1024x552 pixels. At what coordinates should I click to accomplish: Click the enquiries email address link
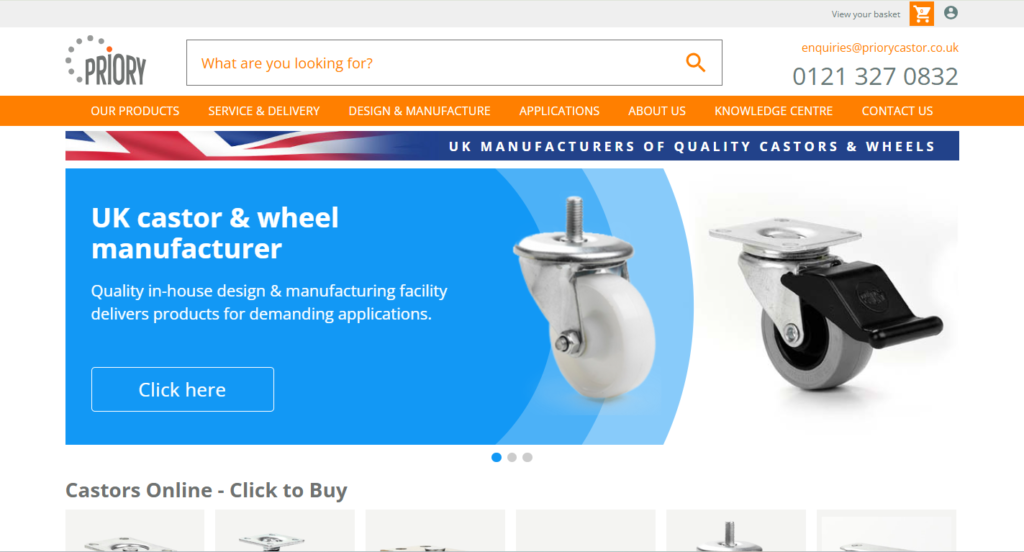(x=880, y=48)
